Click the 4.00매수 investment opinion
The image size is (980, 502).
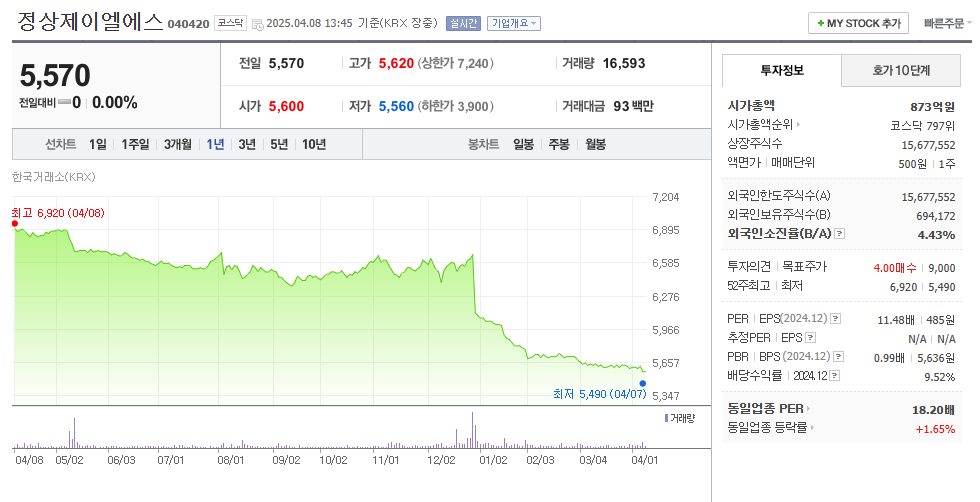(x=895, y=268)
